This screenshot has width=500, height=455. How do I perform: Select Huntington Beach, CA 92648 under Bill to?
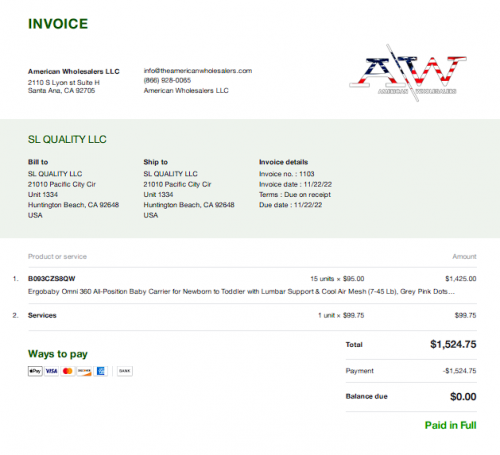point(73,205)
